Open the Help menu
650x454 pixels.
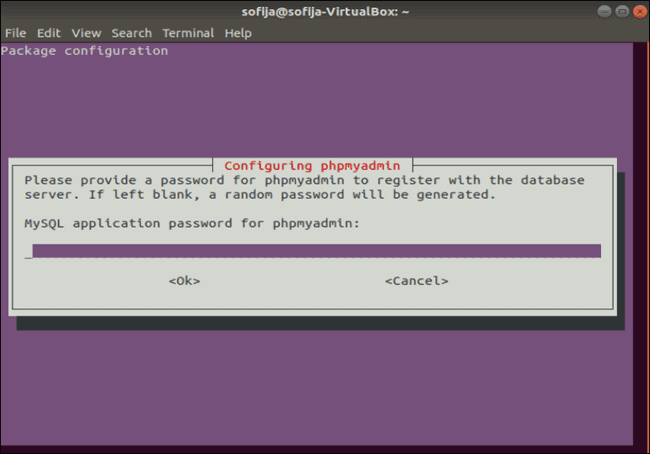238,33
